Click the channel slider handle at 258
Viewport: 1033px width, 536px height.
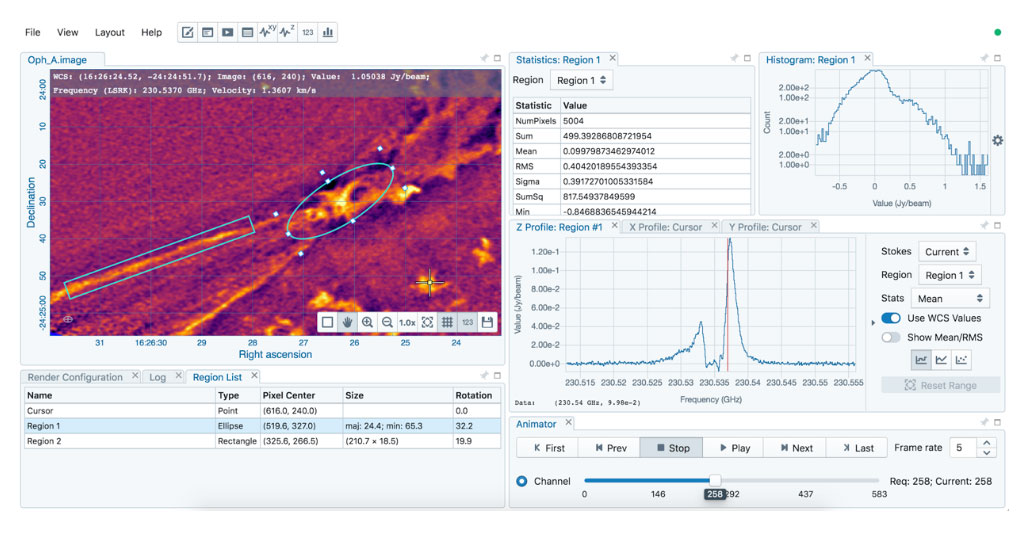[715, 481]
